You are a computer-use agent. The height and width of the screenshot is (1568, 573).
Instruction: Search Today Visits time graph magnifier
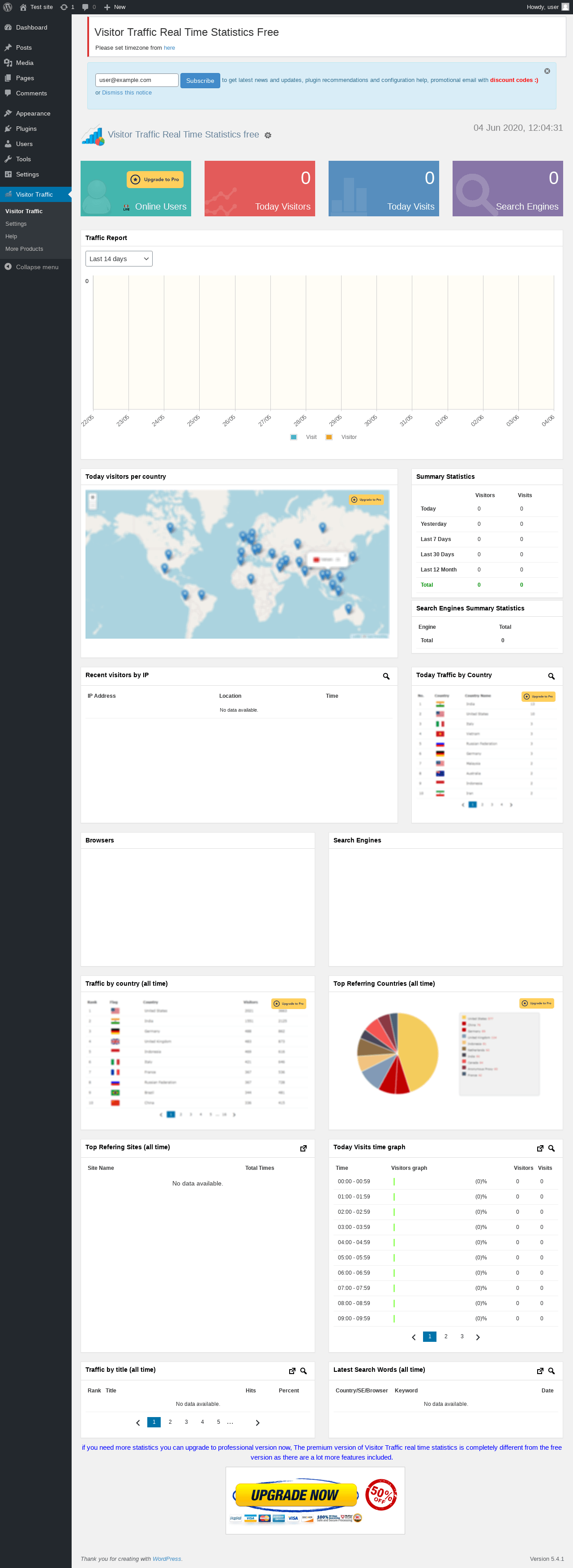click(x=551, y=1148)
